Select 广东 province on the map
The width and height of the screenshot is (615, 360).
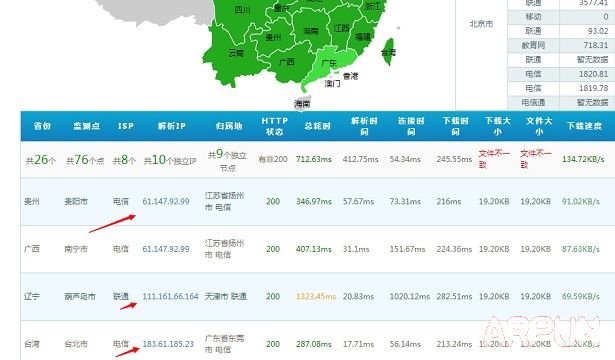click(x=329, y=63)
